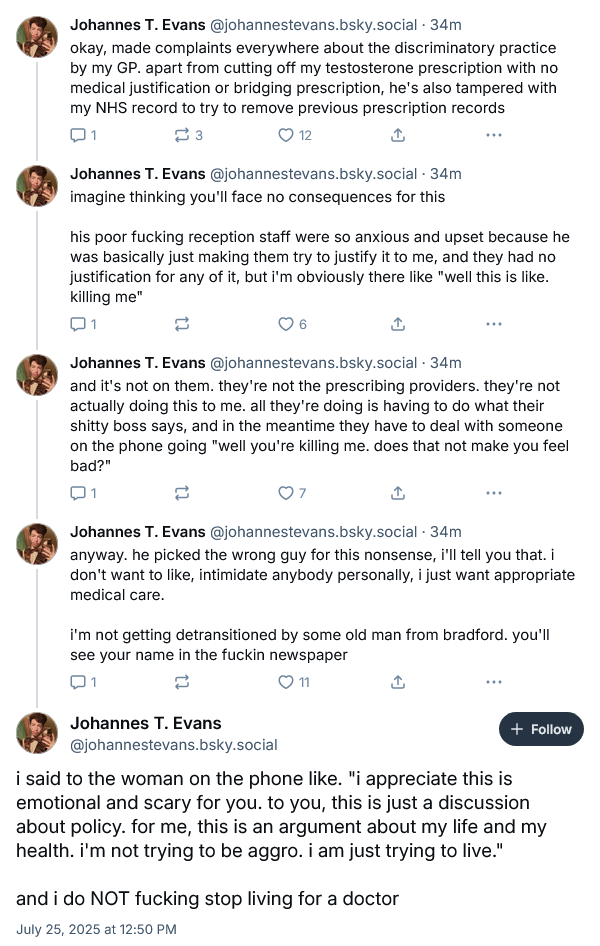Click the avatar on the first thread post
The image size is (600, 946).
37,36
